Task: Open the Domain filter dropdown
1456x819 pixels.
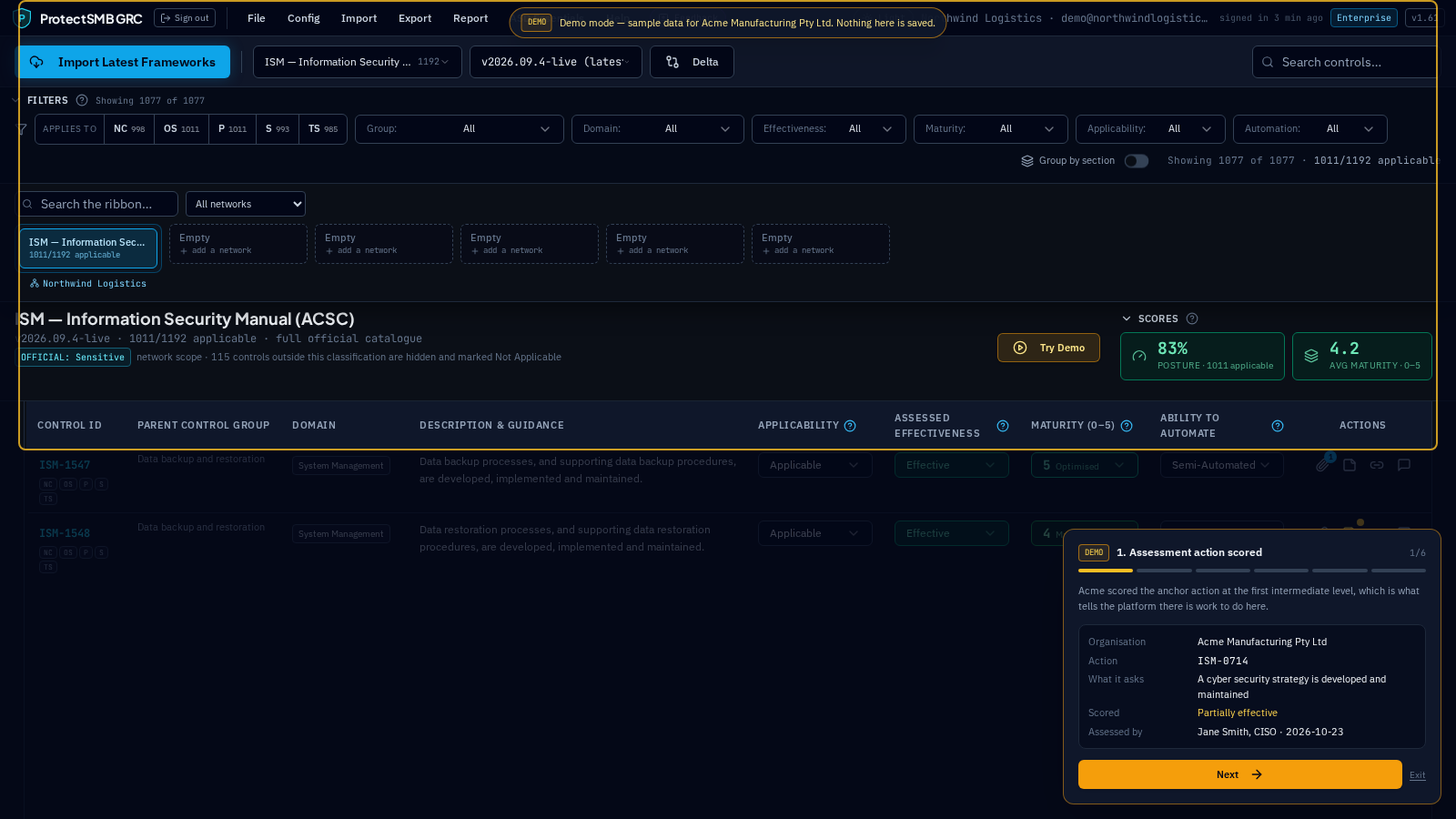Action: [658, 129]
